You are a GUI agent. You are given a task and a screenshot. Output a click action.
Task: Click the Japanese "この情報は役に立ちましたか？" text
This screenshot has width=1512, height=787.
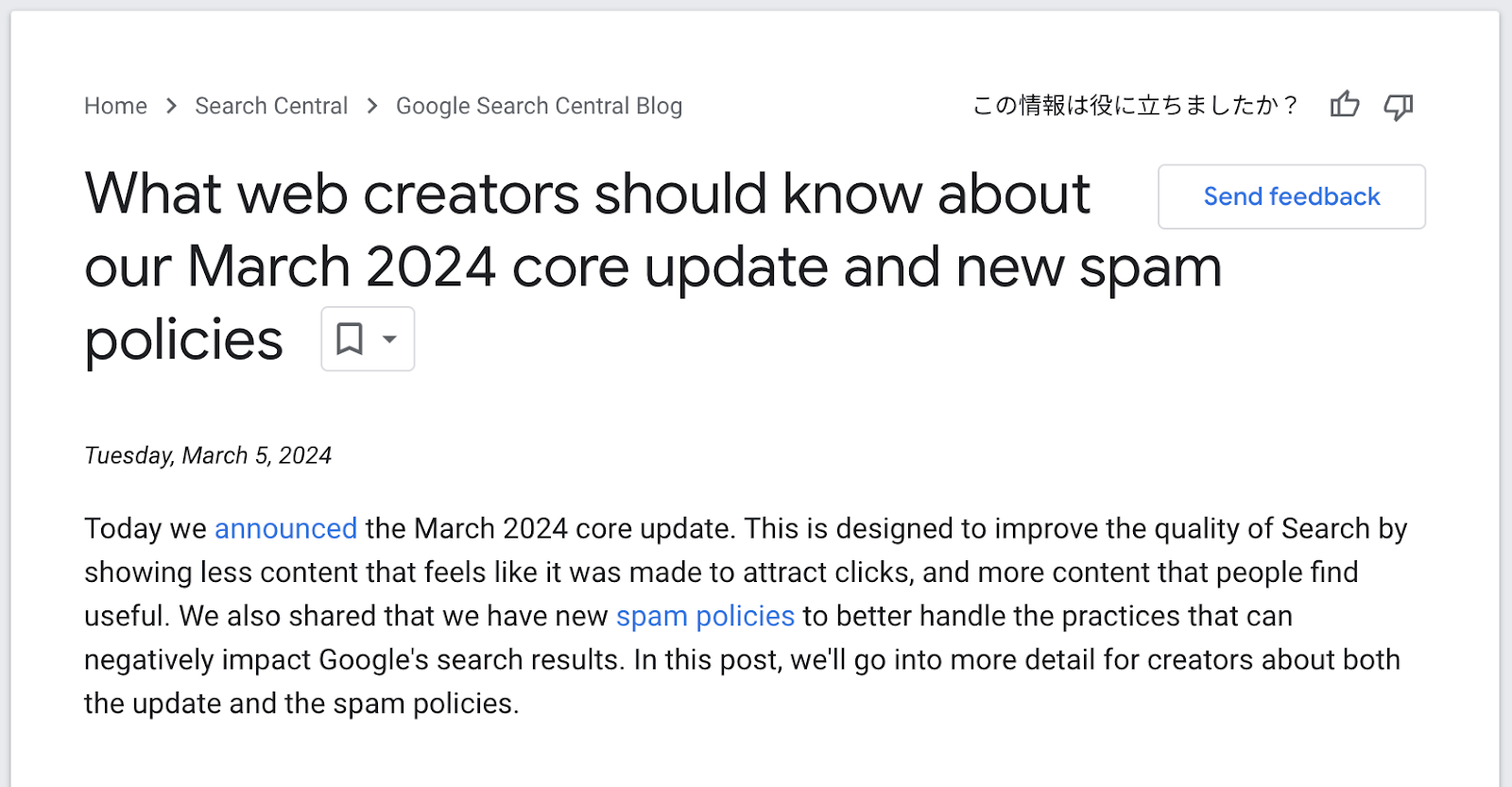1135,106
